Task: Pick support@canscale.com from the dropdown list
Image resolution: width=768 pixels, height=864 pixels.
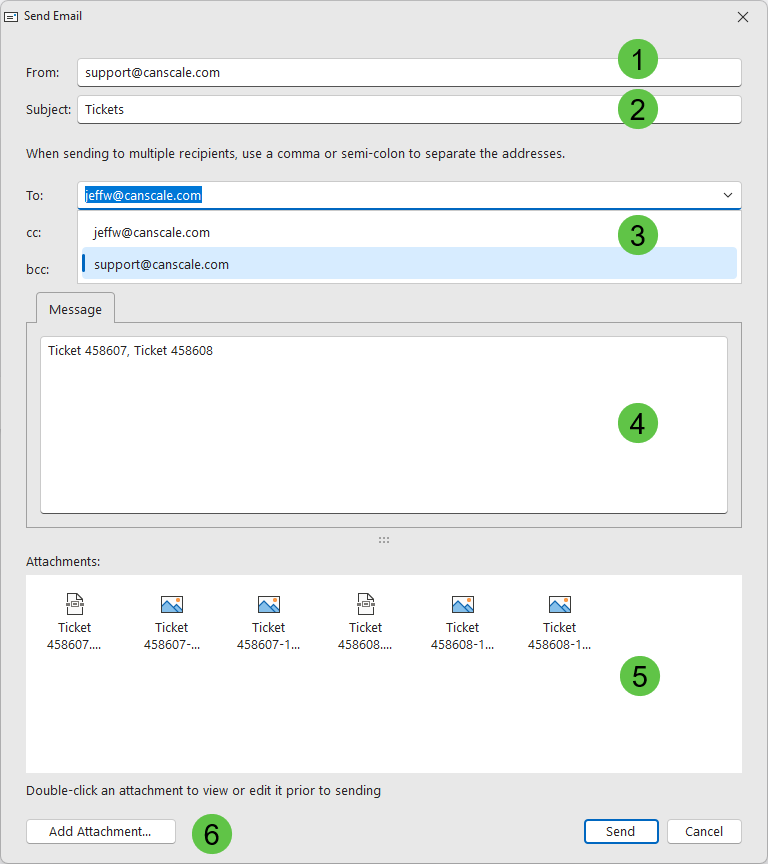Action: [x=162, y=264]
